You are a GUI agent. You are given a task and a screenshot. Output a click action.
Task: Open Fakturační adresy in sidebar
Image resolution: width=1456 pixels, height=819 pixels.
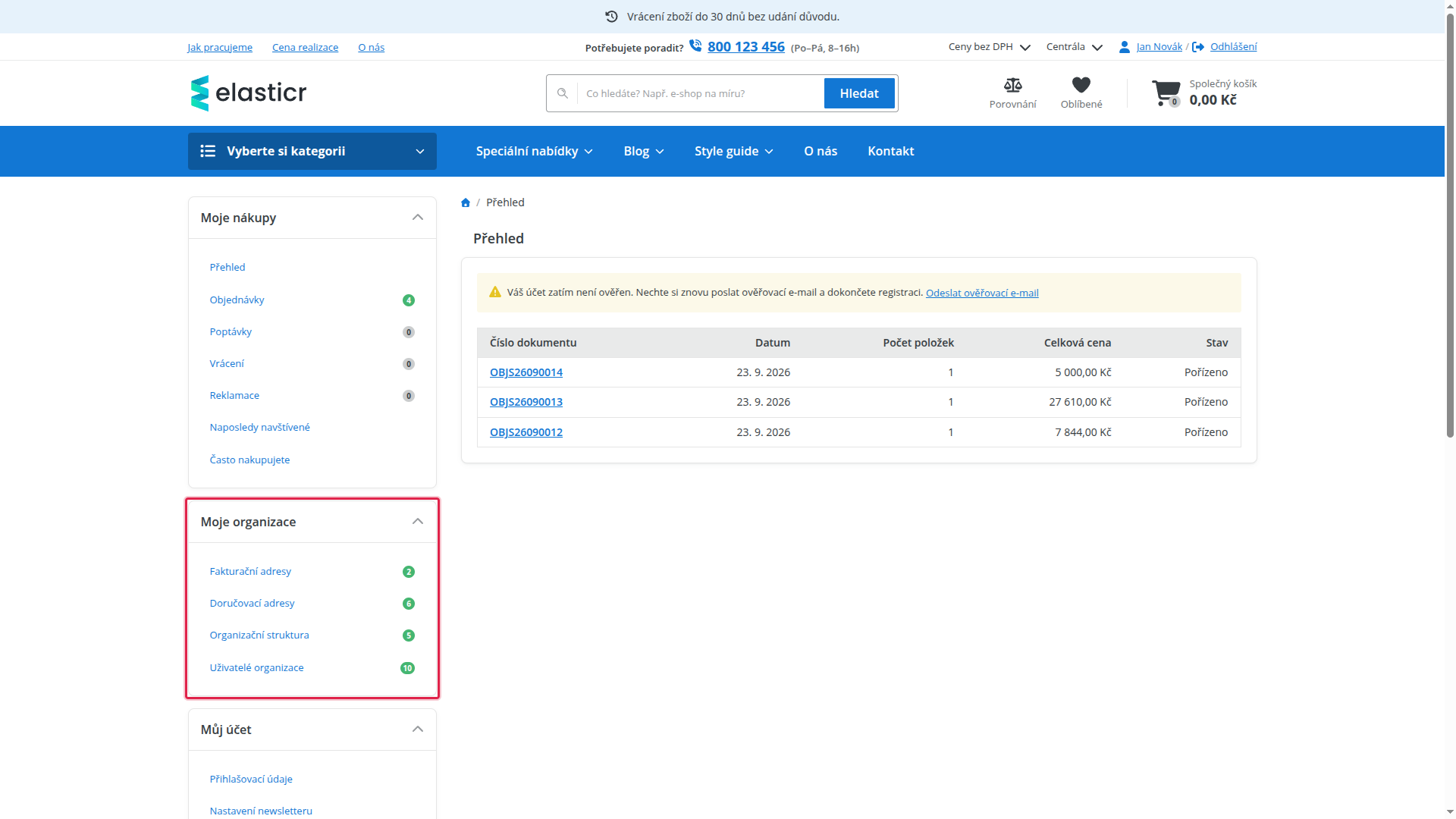[250, 572]
